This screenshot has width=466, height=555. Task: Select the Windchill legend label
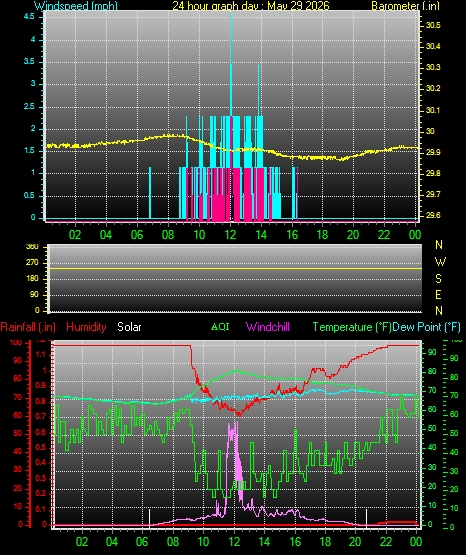click(x=268, y=327)
